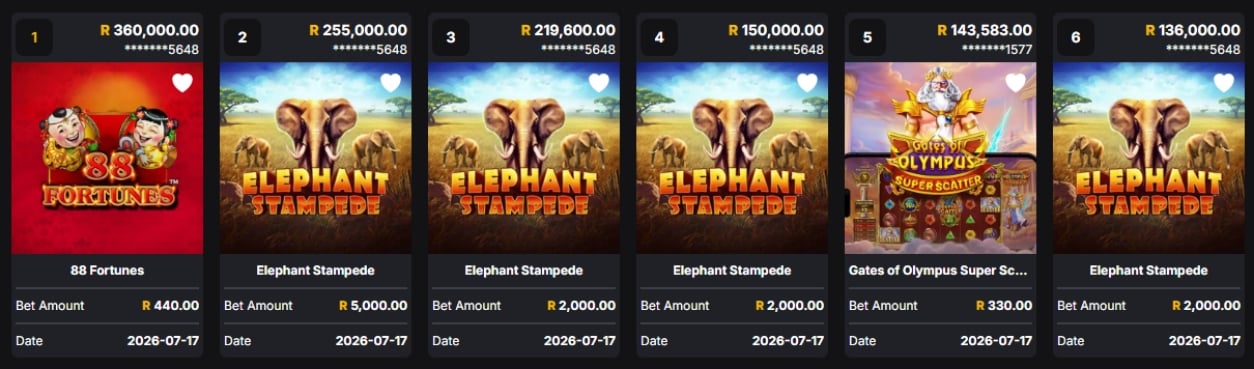Toggle heart on rank 2 Elephant Stampede card

[x=390, y=83]
